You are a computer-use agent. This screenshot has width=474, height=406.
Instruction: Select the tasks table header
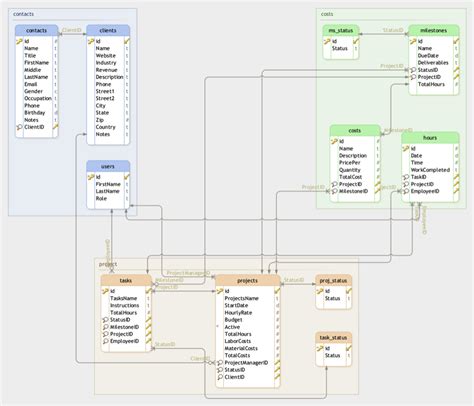pos(126,280)
